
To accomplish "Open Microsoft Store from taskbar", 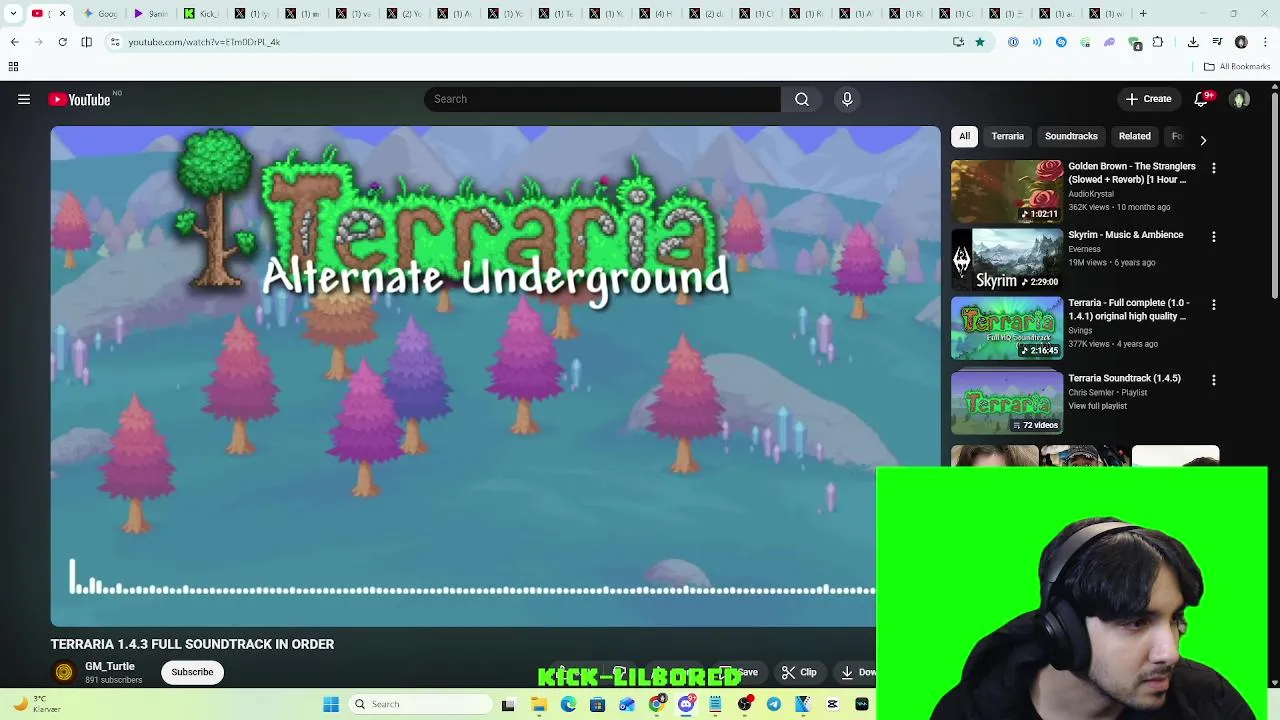I will click(x=597, y=704).
